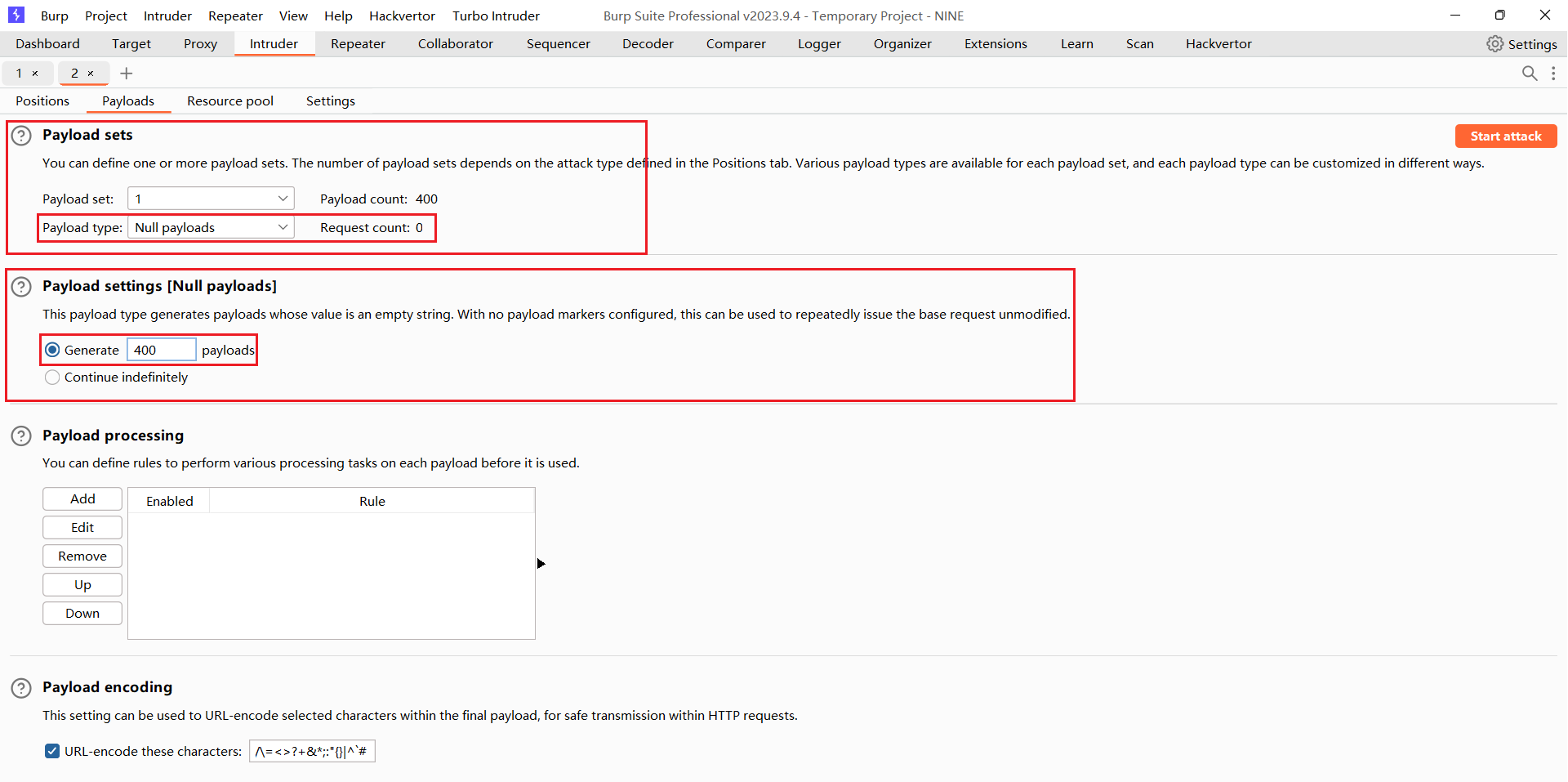This screenshot has height=782, width=1568.
Task: Close Intruder tab 2
Action: pos(91,74)
